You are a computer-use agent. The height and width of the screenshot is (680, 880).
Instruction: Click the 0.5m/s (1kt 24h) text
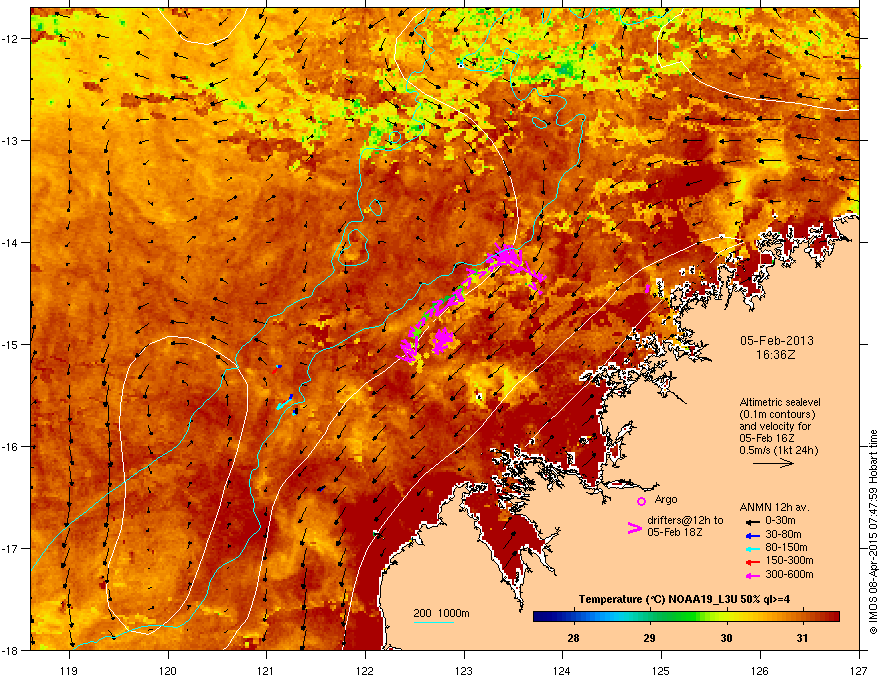[x=778, y=450]
